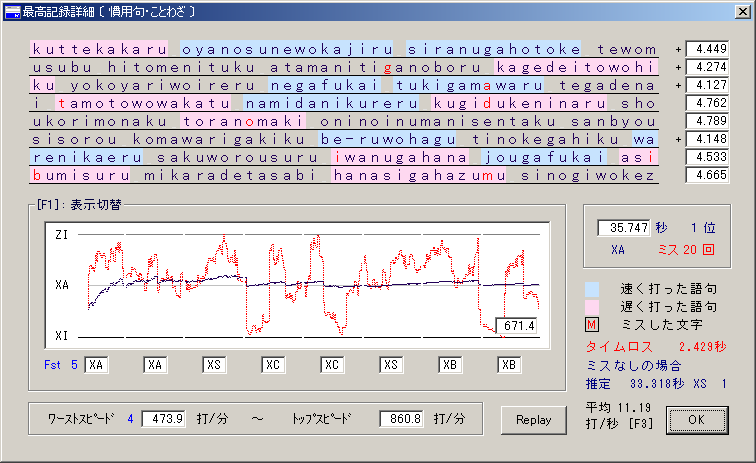
Task: Click line time value 4.449
Action: coord(707,49)
